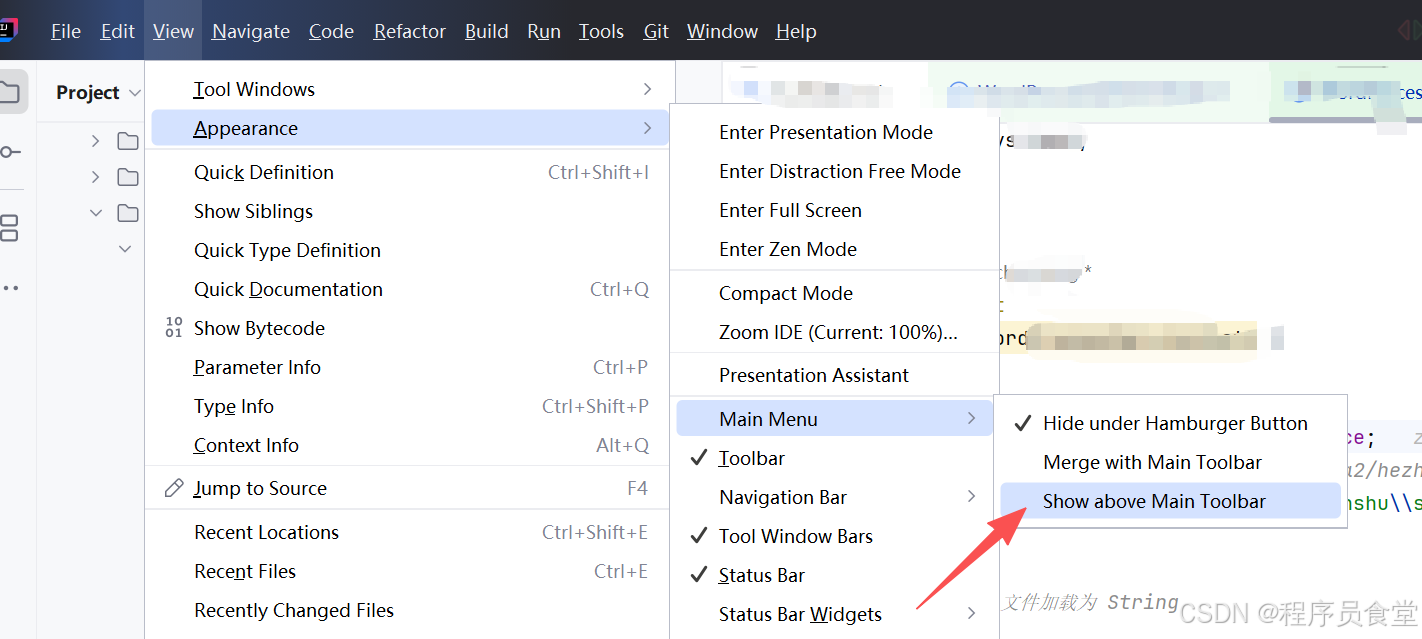Open the Build menu
This screenshot has height=639, width=1422.
(x=487, y=31)
